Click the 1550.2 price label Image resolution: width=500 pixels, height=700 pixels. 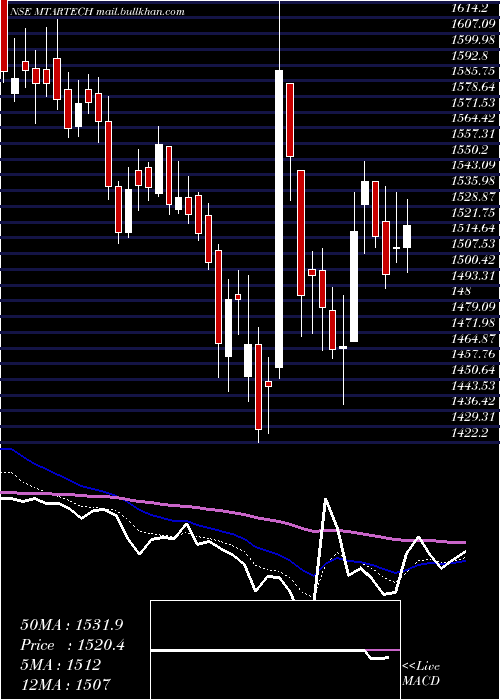pos(470,150)
